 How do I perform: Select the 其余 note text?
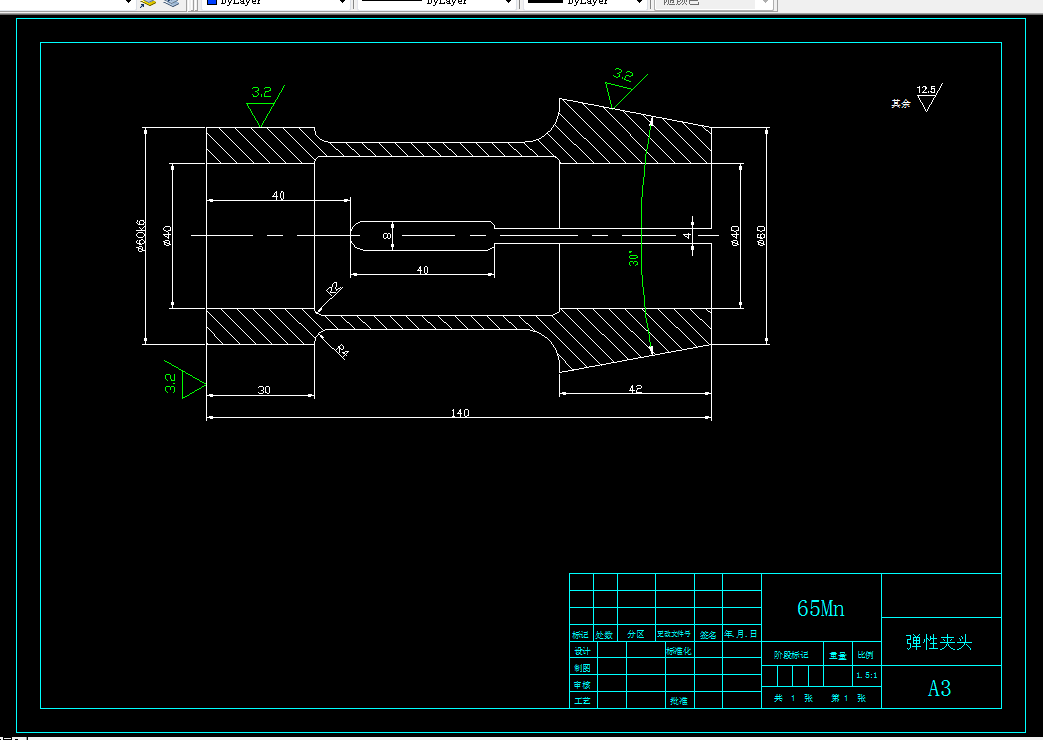click(901, 103)
